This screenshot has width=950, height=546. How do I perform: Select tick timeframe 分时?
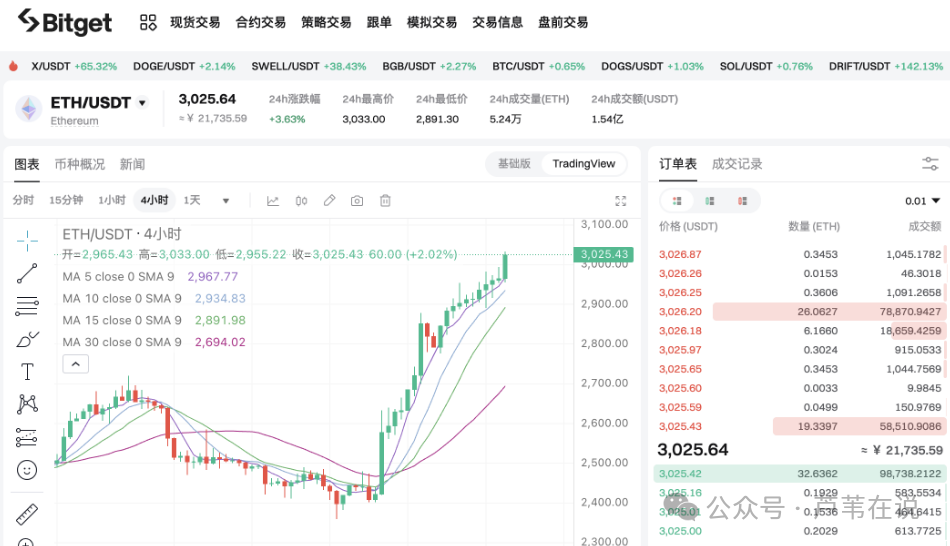[x=23, y=200]
